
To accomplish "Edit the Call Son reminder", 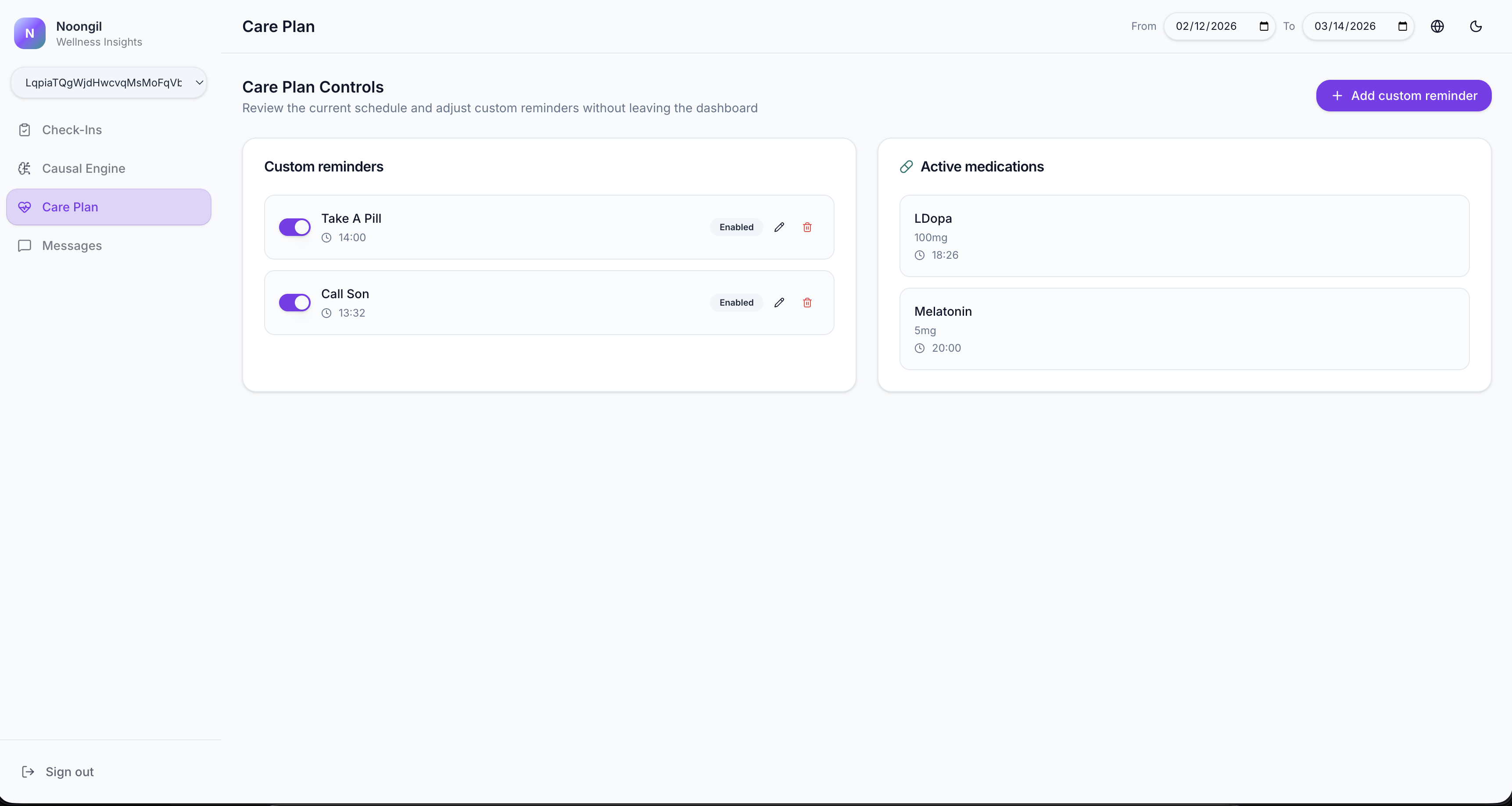I will (779, 303).
